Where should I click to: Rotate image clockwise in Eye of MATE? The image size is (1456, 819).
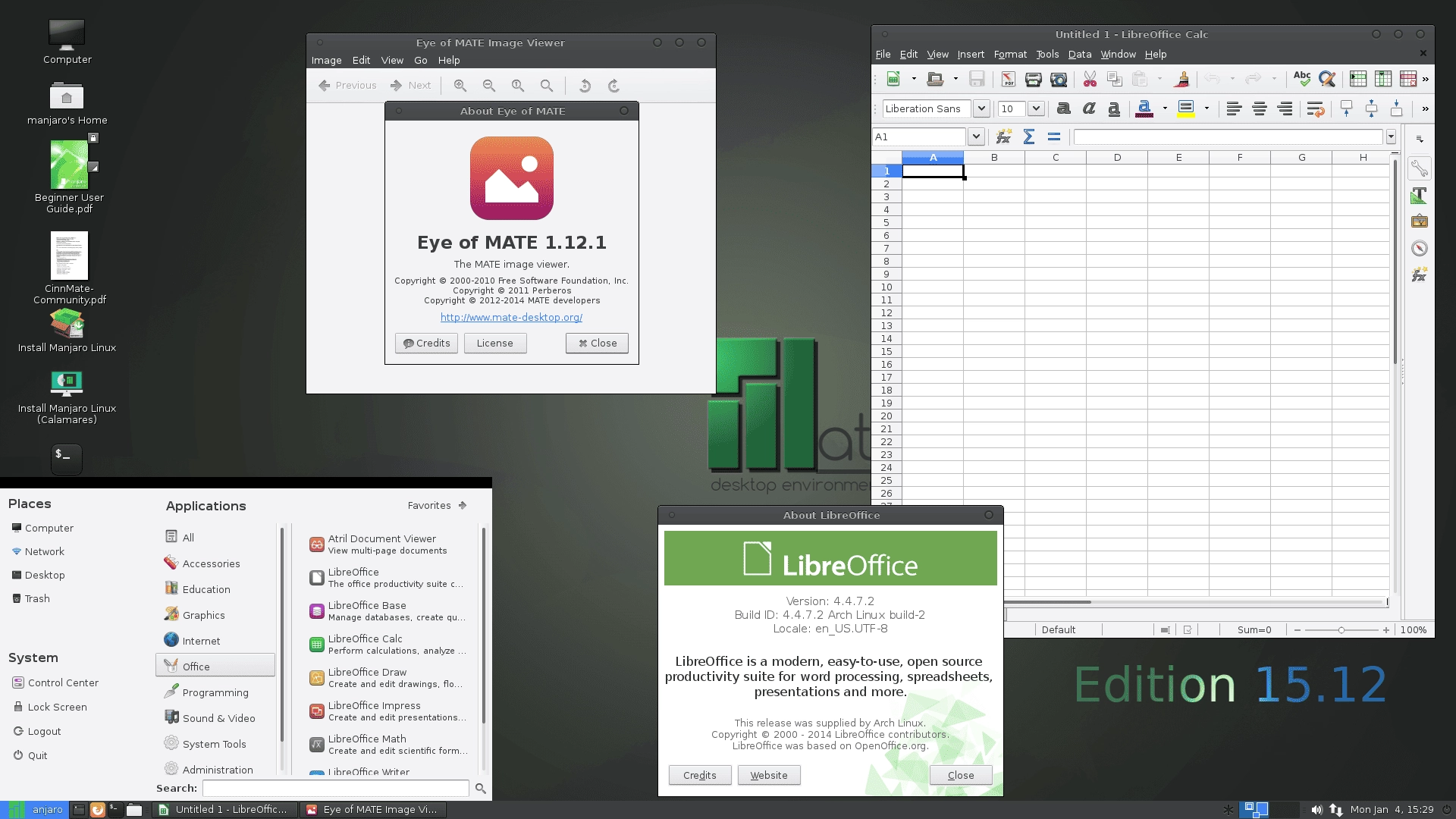613,86
